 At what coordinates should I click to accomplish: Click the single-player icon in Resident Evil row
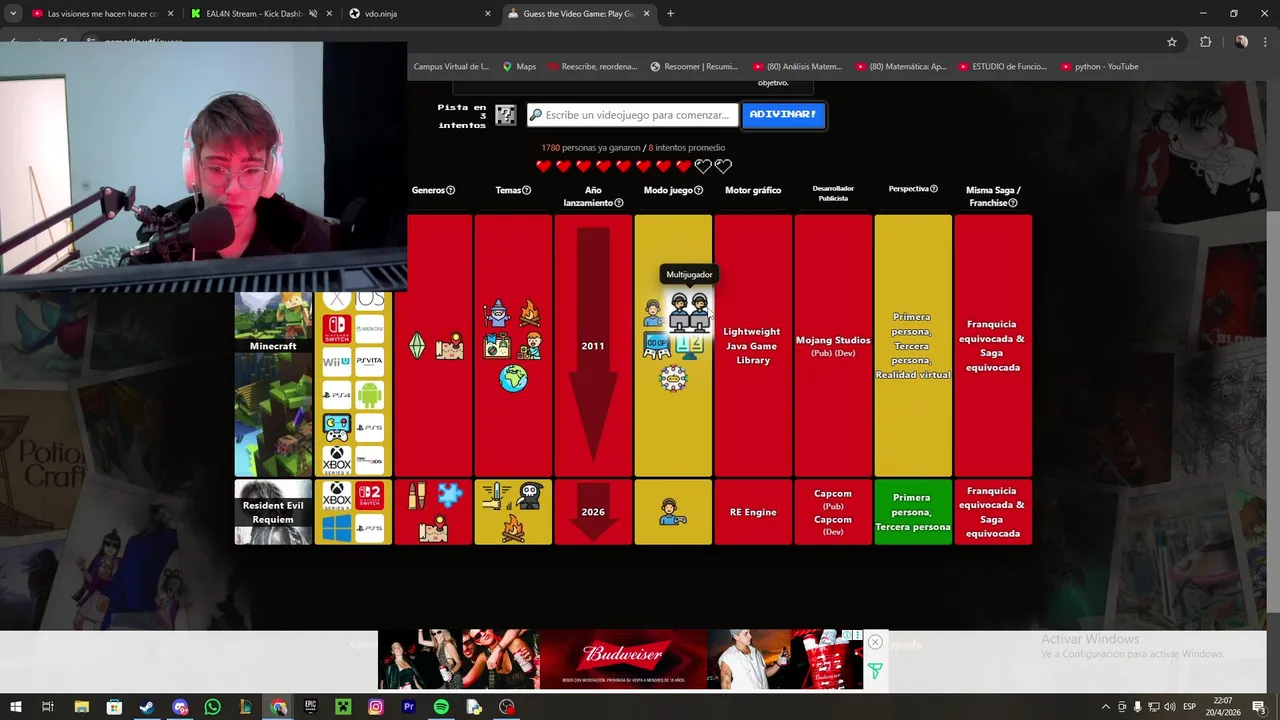pos(673,512)
